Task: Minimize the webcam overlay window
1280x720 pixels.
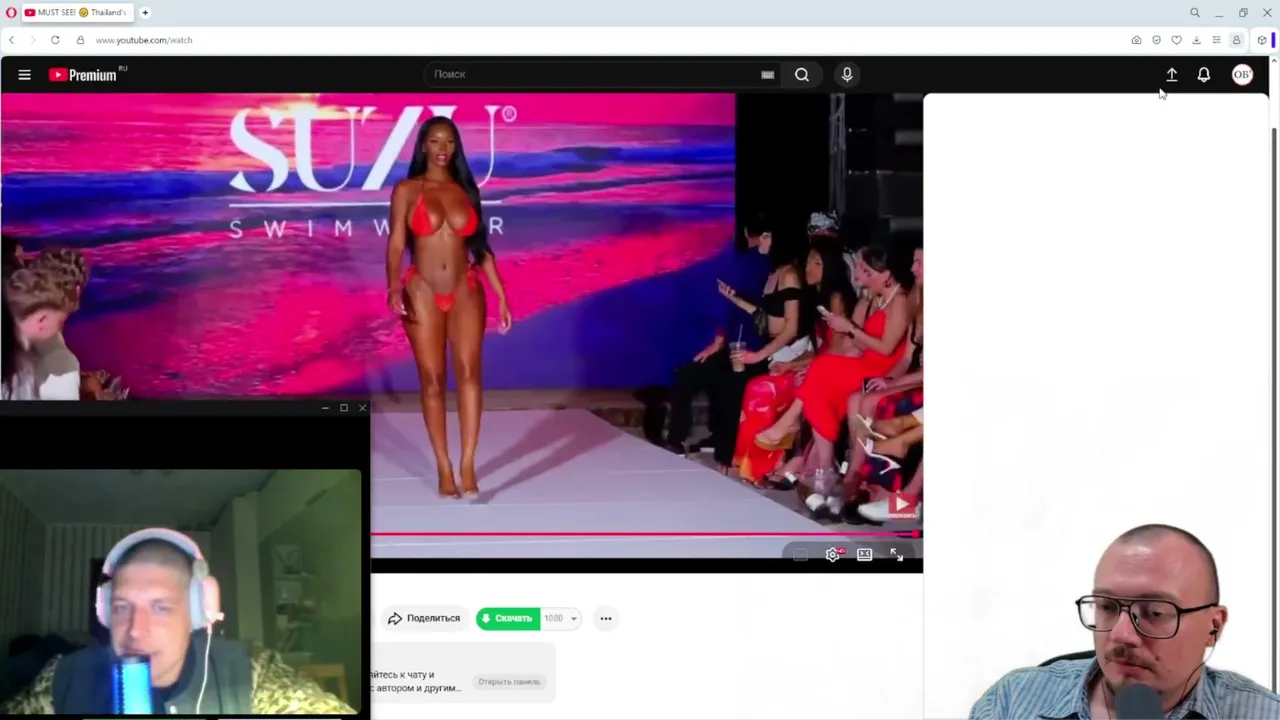Action: [x=325, y=408]
